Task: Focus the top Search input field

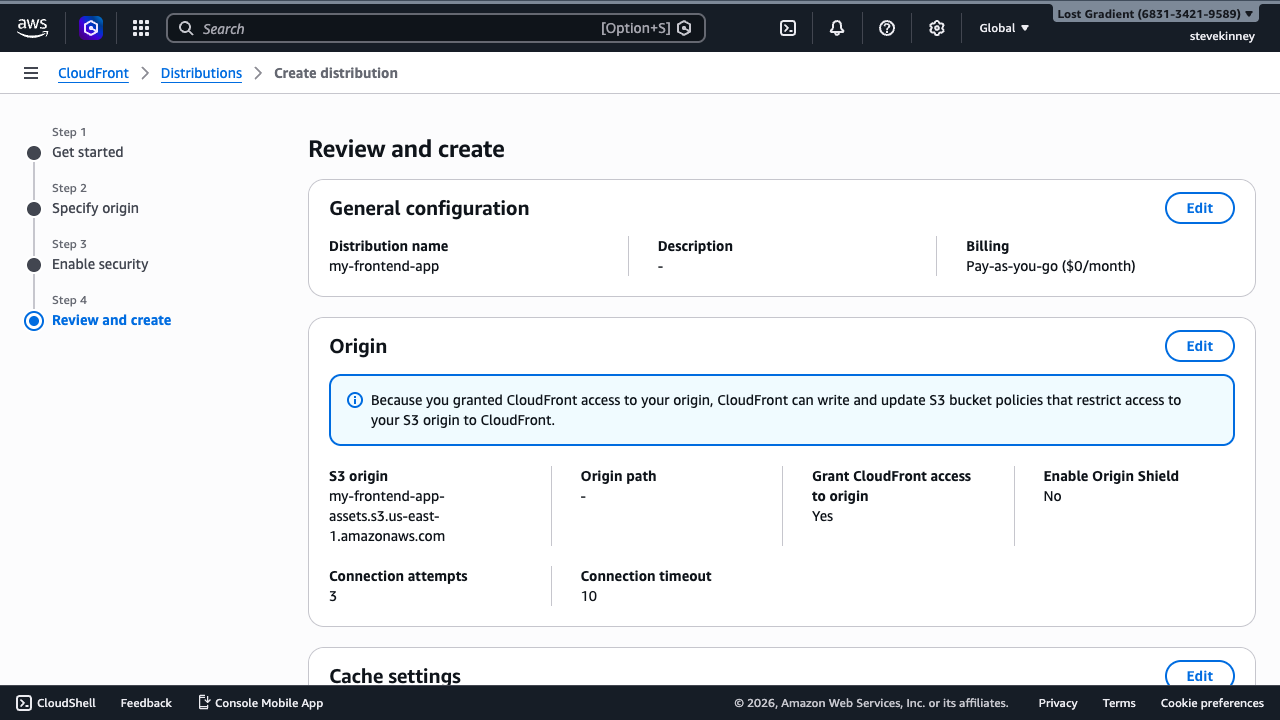Action: (x=436, y=28)
